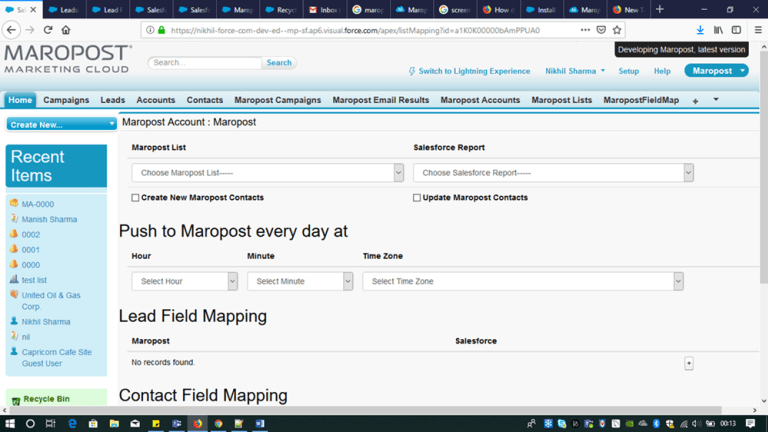Check Update Maropost Contacts
This screenshot has height=432, width=768.
click(x=417, y=197)
